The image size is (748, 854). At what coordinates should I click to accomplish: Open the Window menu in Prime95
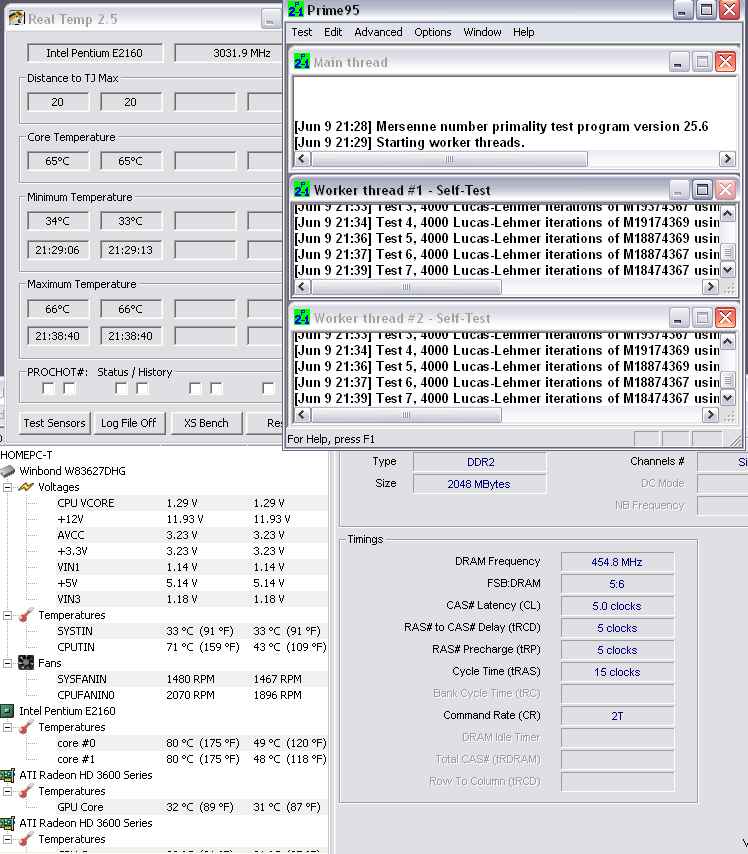tap(482, 32)
